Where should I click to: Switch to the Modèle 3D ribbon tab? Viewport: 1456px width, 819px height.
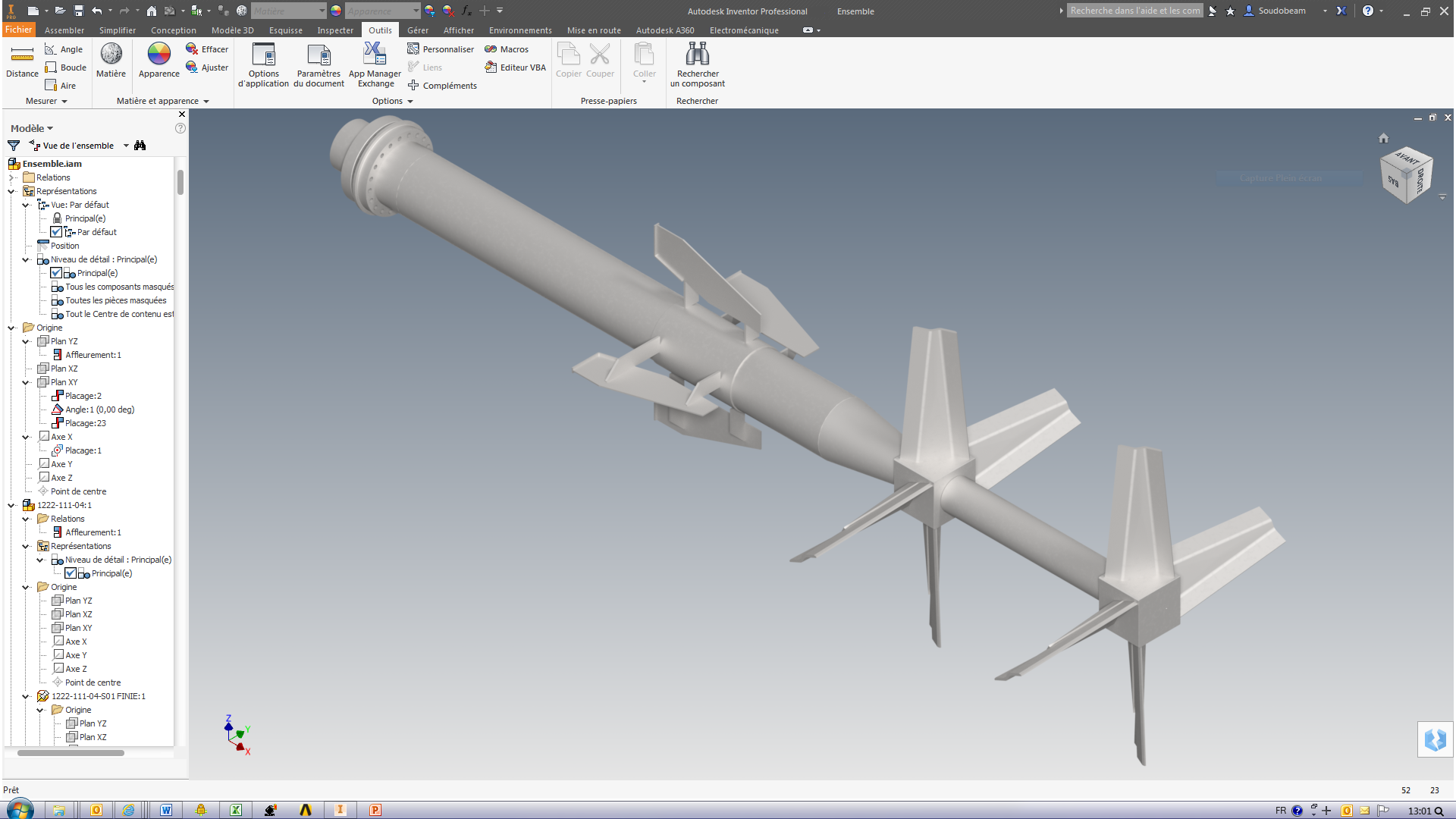pos(232,30)
